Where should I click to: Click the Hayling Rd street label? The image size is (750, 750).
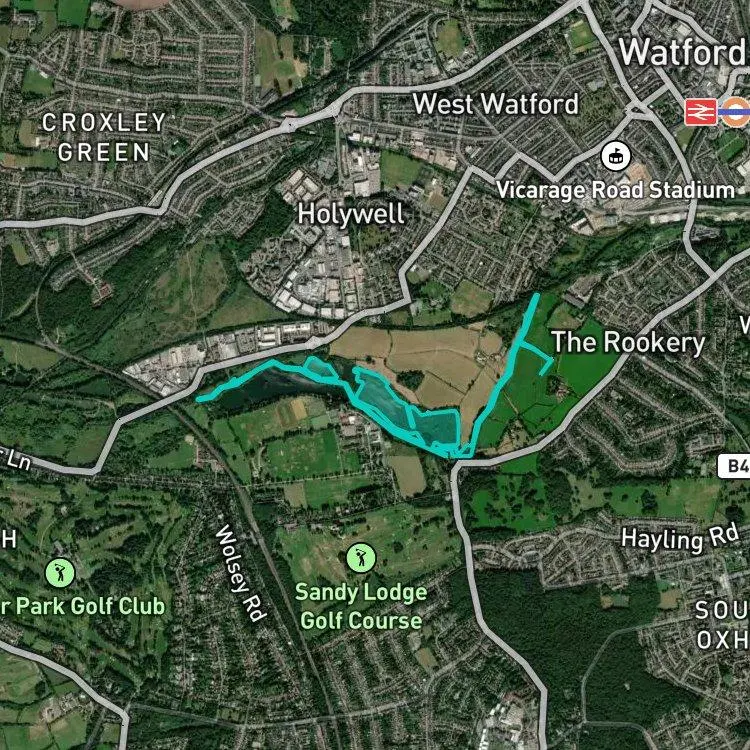[680, 538]
